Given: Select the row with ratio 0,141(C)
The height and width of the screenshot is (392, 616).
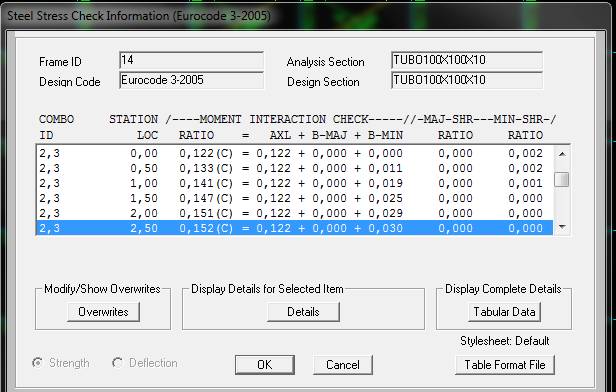Looking at the screenshot, I should pos(295,183).
